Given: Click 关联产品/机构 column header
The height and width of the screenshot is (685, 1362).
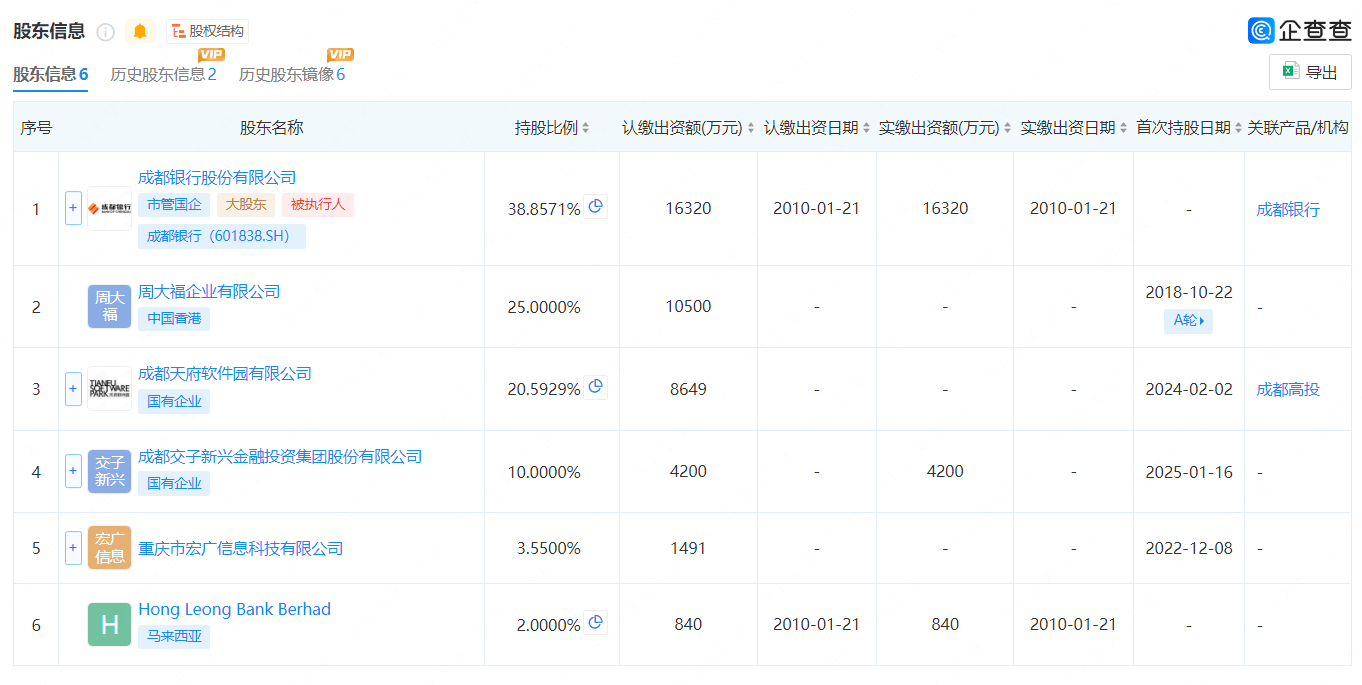Looking at the screenshot, I should click(1298, 128).
